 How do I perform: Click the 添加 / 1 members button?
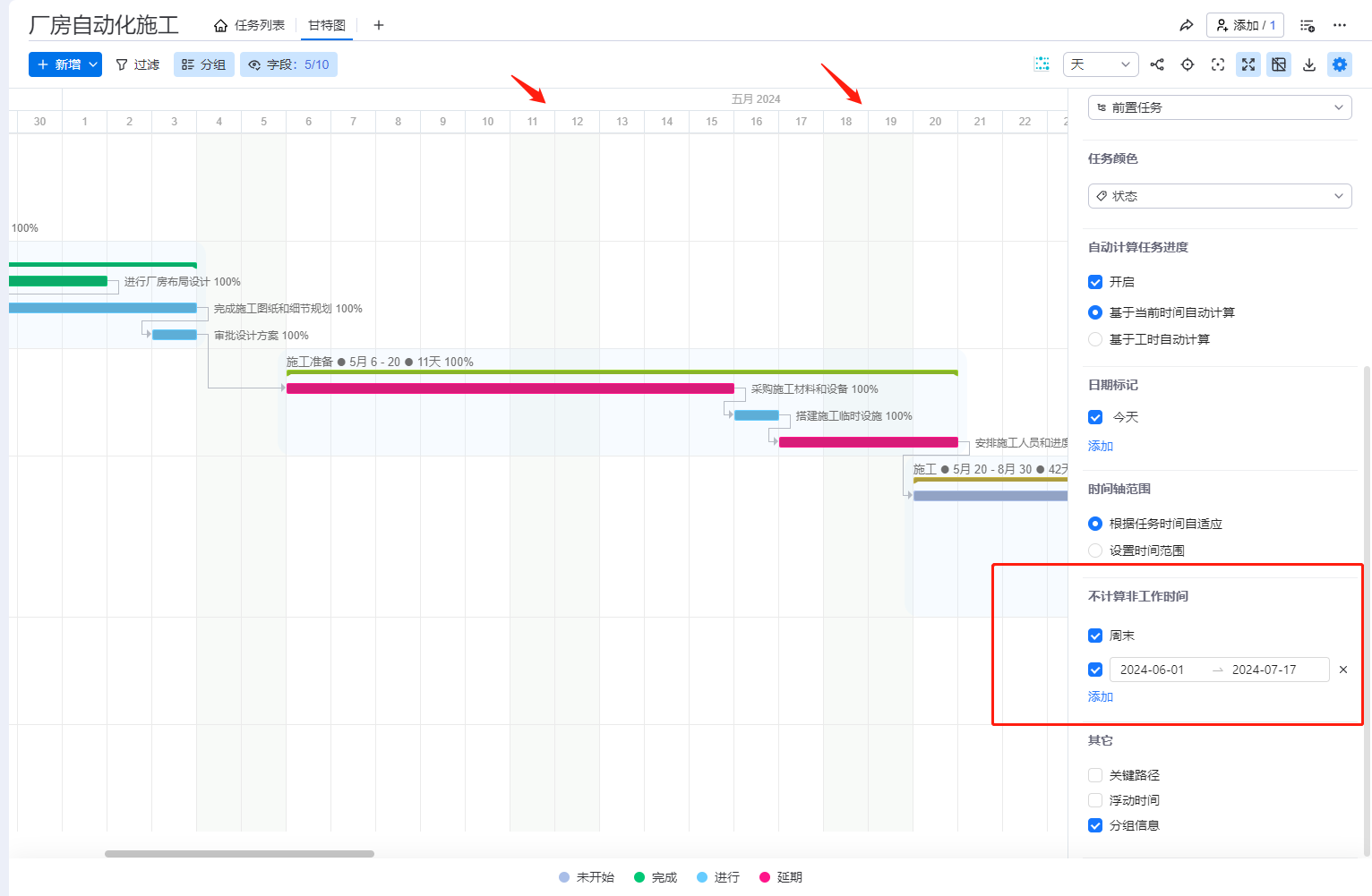[x=1245, y=25]
